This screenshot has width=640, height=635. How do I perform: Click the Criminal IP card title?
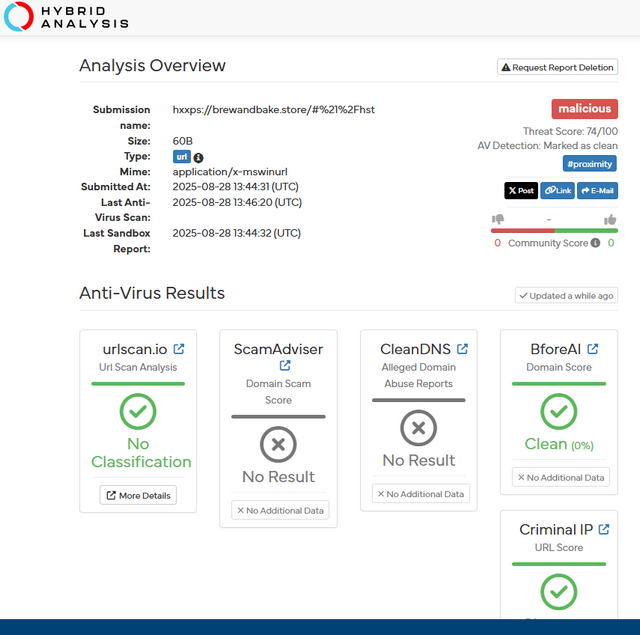pos(556,530)
